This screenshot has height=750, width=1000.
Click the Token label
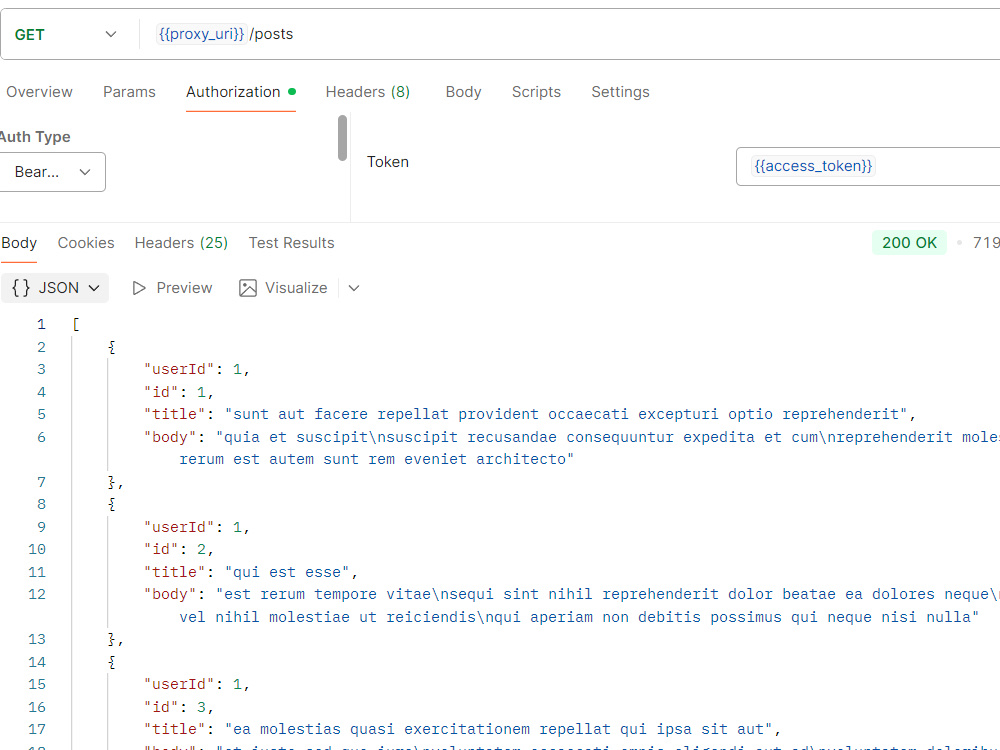point(388,162)
